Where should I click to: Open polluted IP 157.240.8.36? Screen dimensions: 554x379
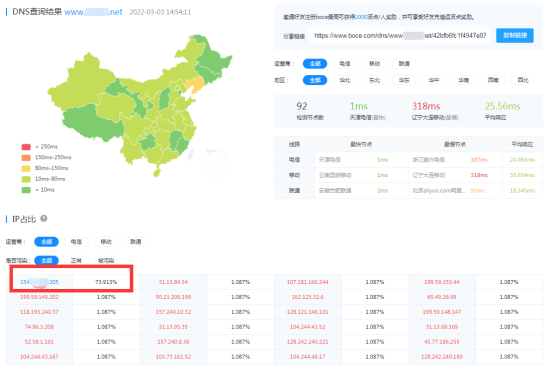point(173,342)
